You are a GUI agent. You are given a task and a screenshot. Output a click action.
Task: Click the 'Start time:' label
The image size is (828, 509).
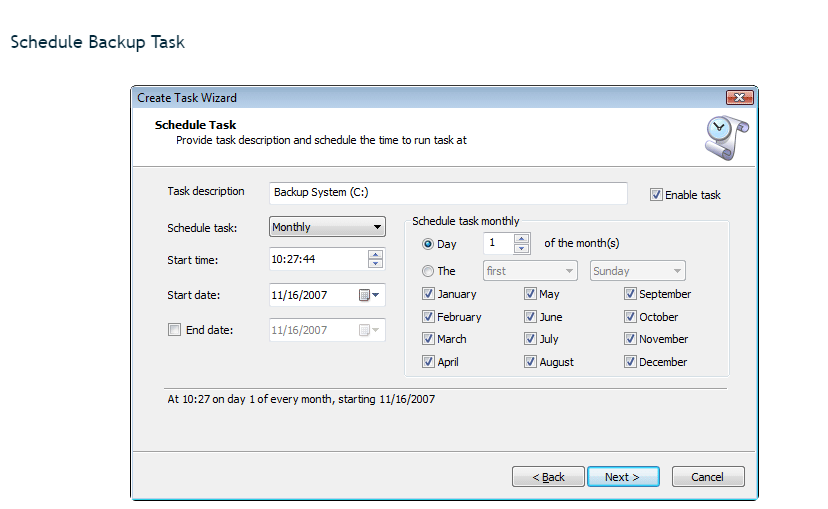click(x=192, y=260)
